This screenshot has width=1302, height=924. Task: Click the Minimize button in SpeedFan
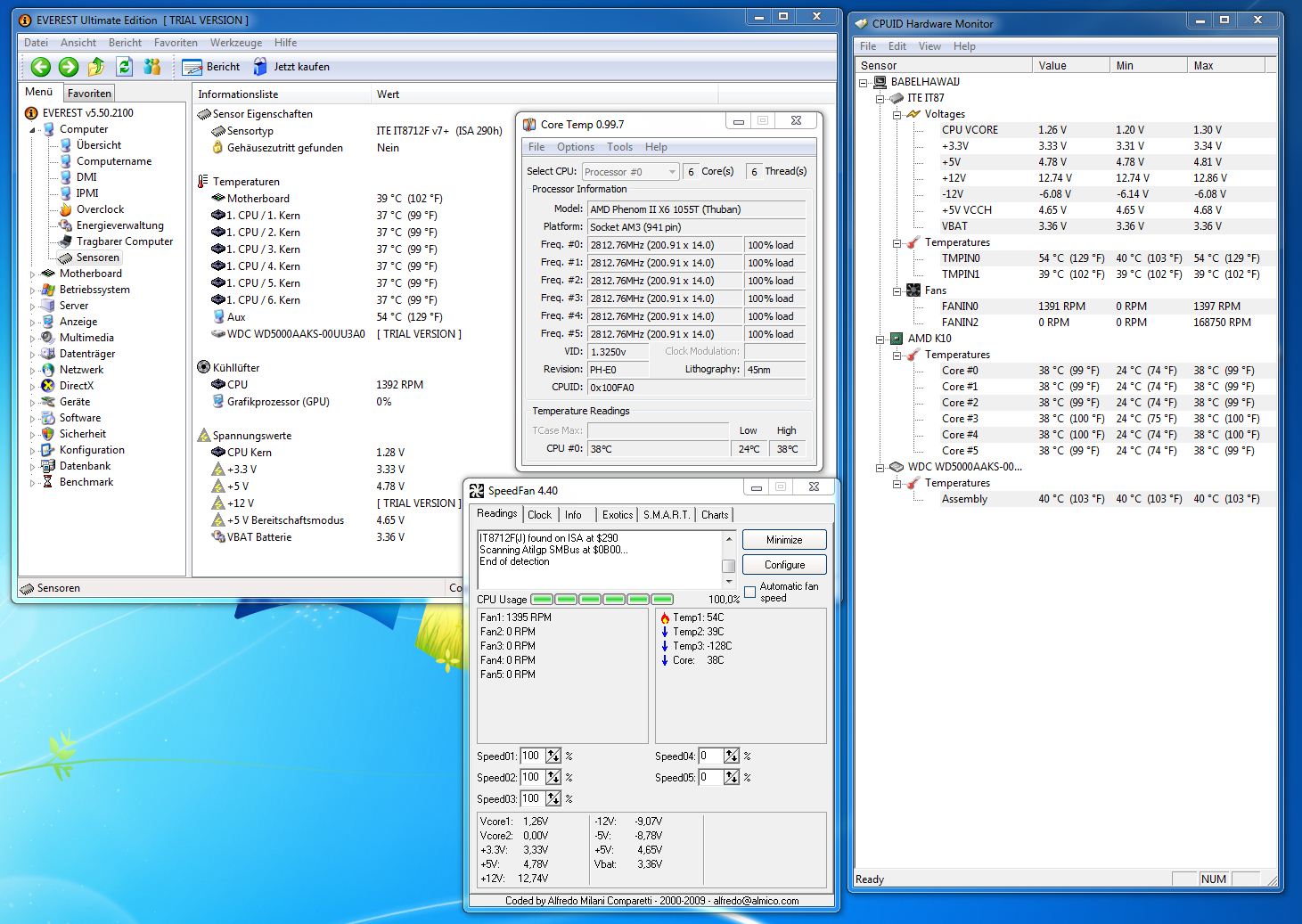[784, 540]
